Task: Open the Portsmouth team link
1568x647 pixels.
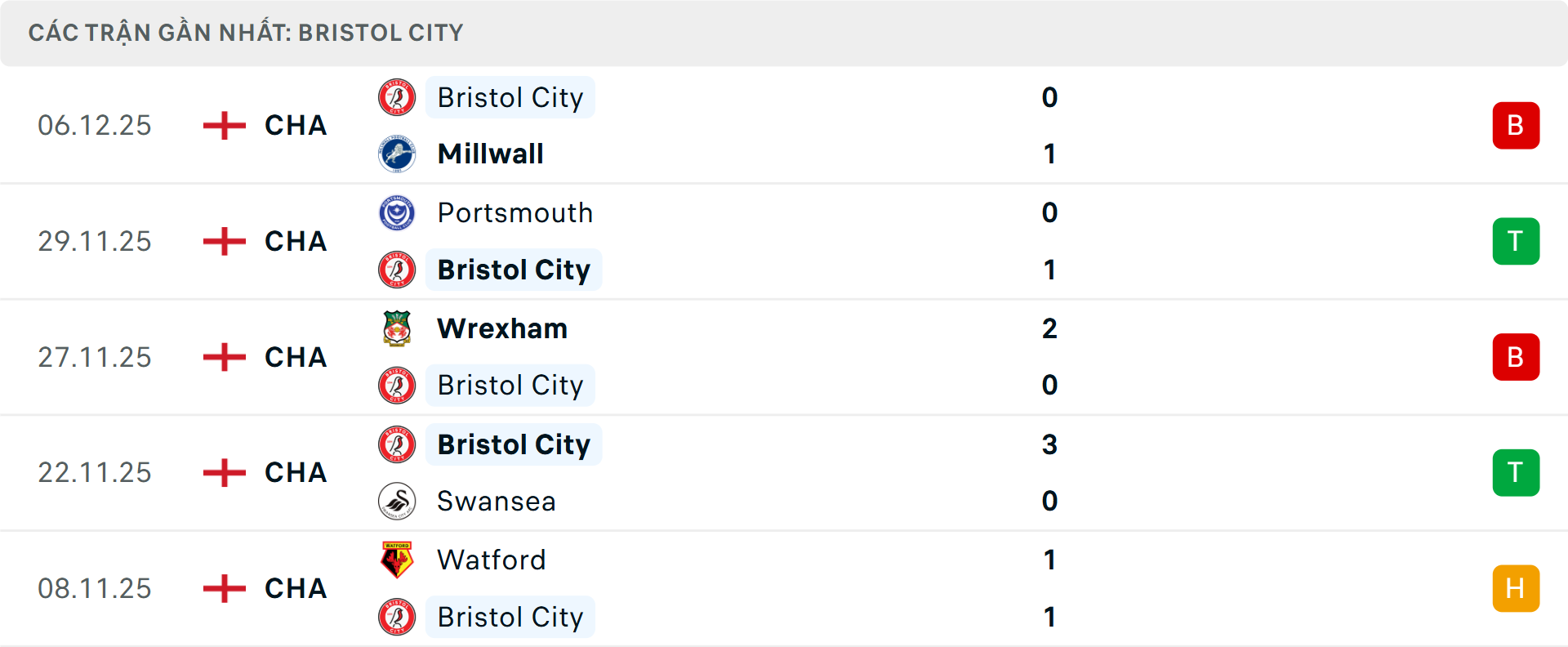Action: click(x=515, y=213)
